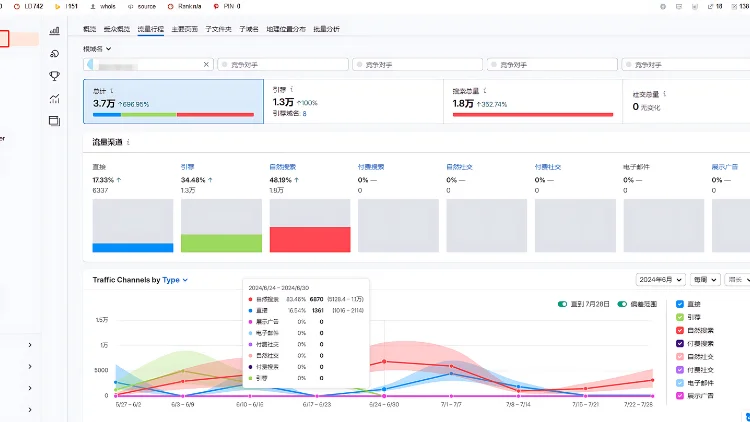Screen dimensions: 750x422
Task: Click the PIN 0 Pinterest toolbar item
Action: point(227,6)
